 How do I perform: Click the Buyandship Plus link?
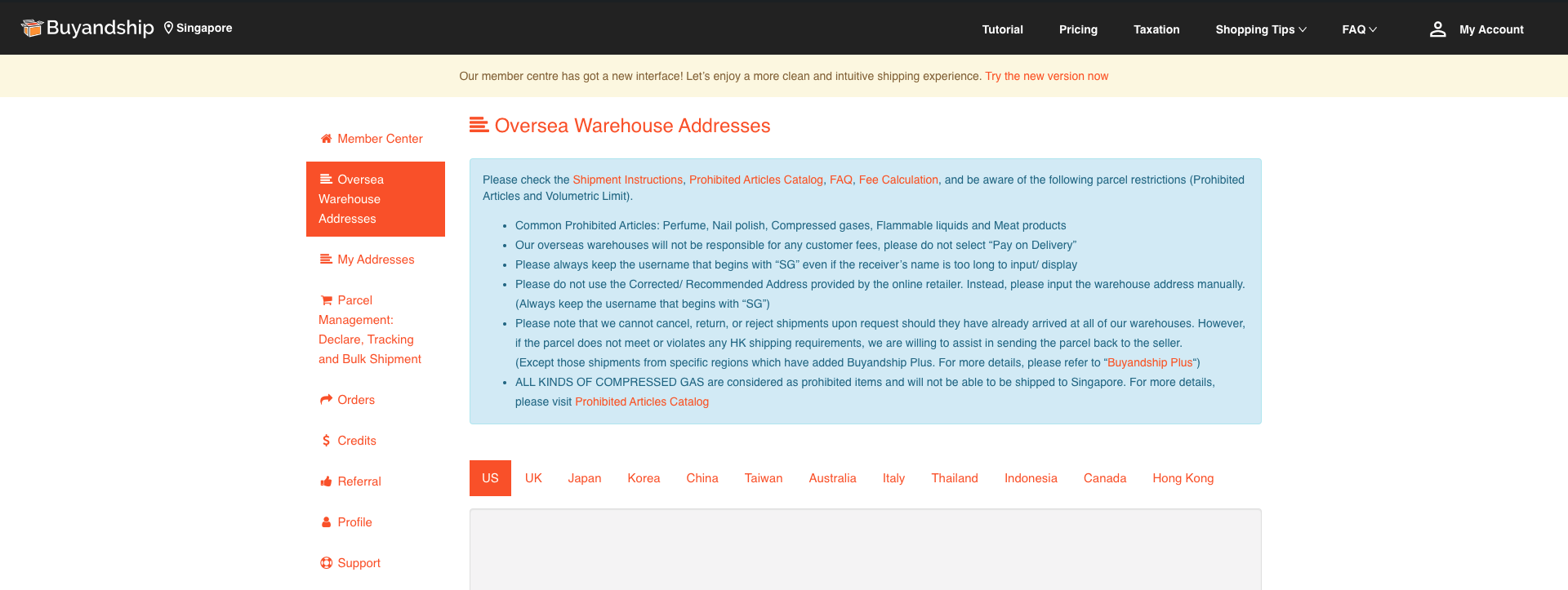click(x=1150, y=362)
